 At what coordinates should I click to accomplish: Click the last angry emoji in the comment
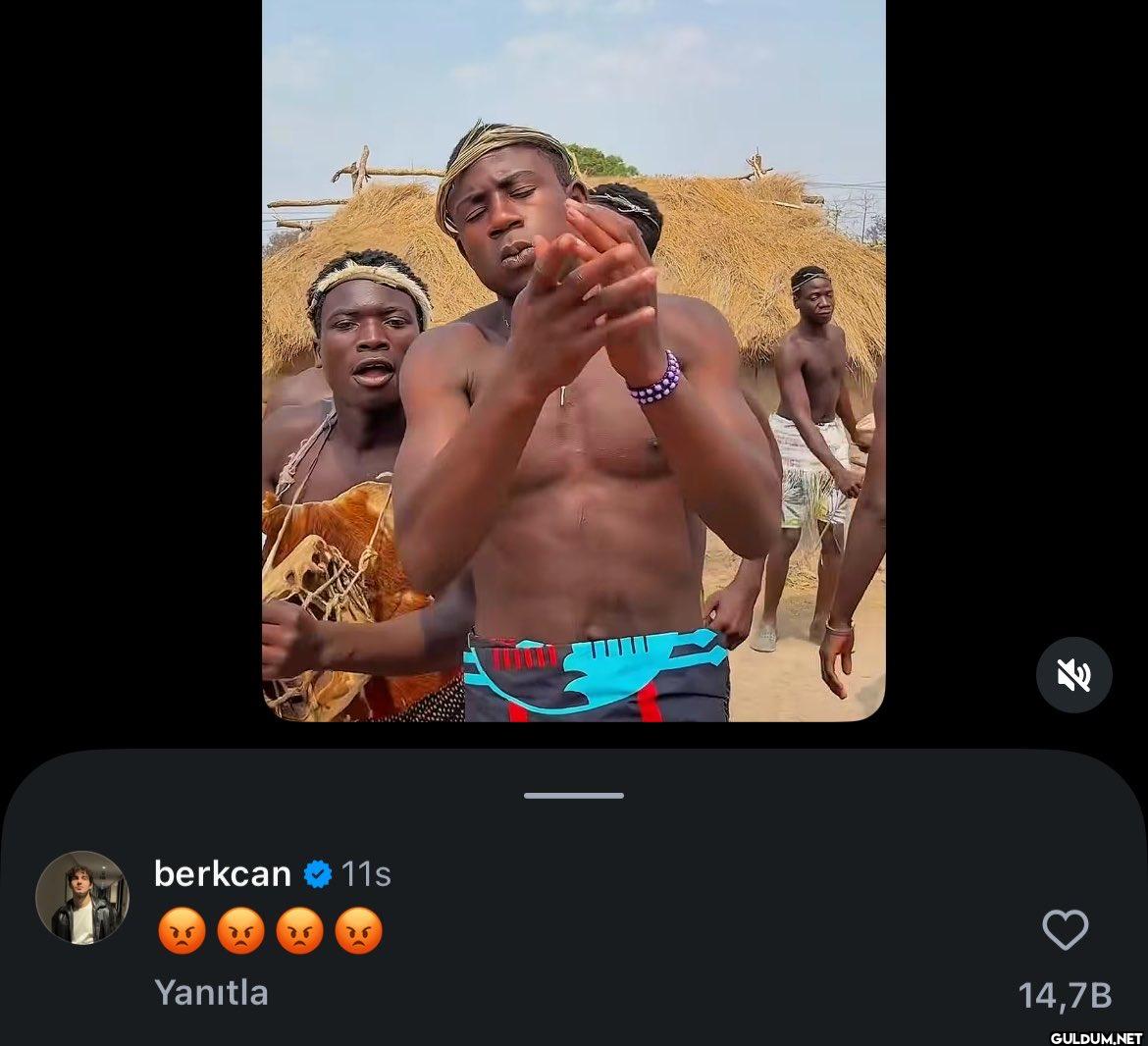coord(359,930)
